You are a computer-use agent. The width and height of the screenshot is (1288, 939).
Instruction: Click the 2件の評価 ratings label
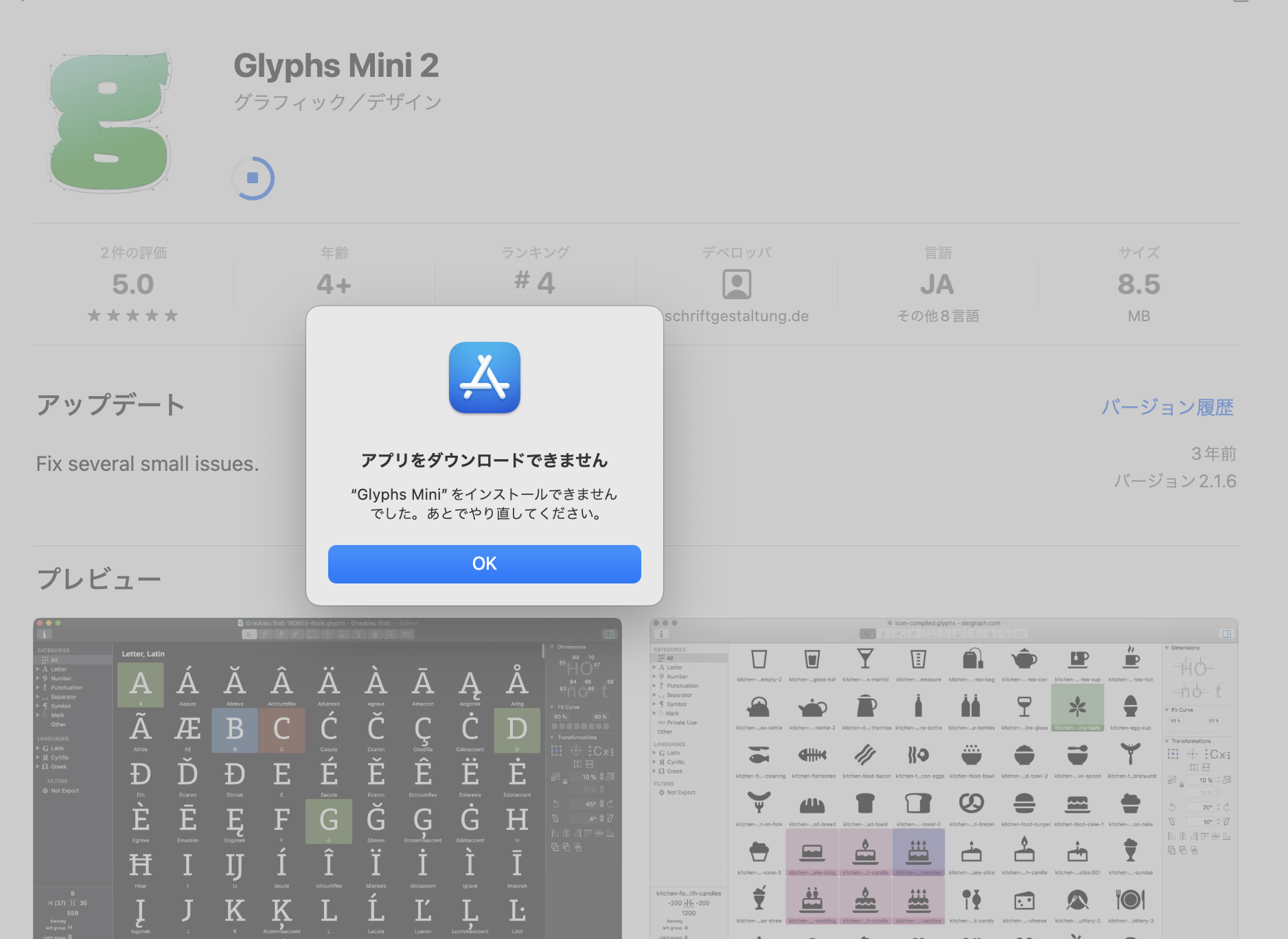(x=133, y=253)
